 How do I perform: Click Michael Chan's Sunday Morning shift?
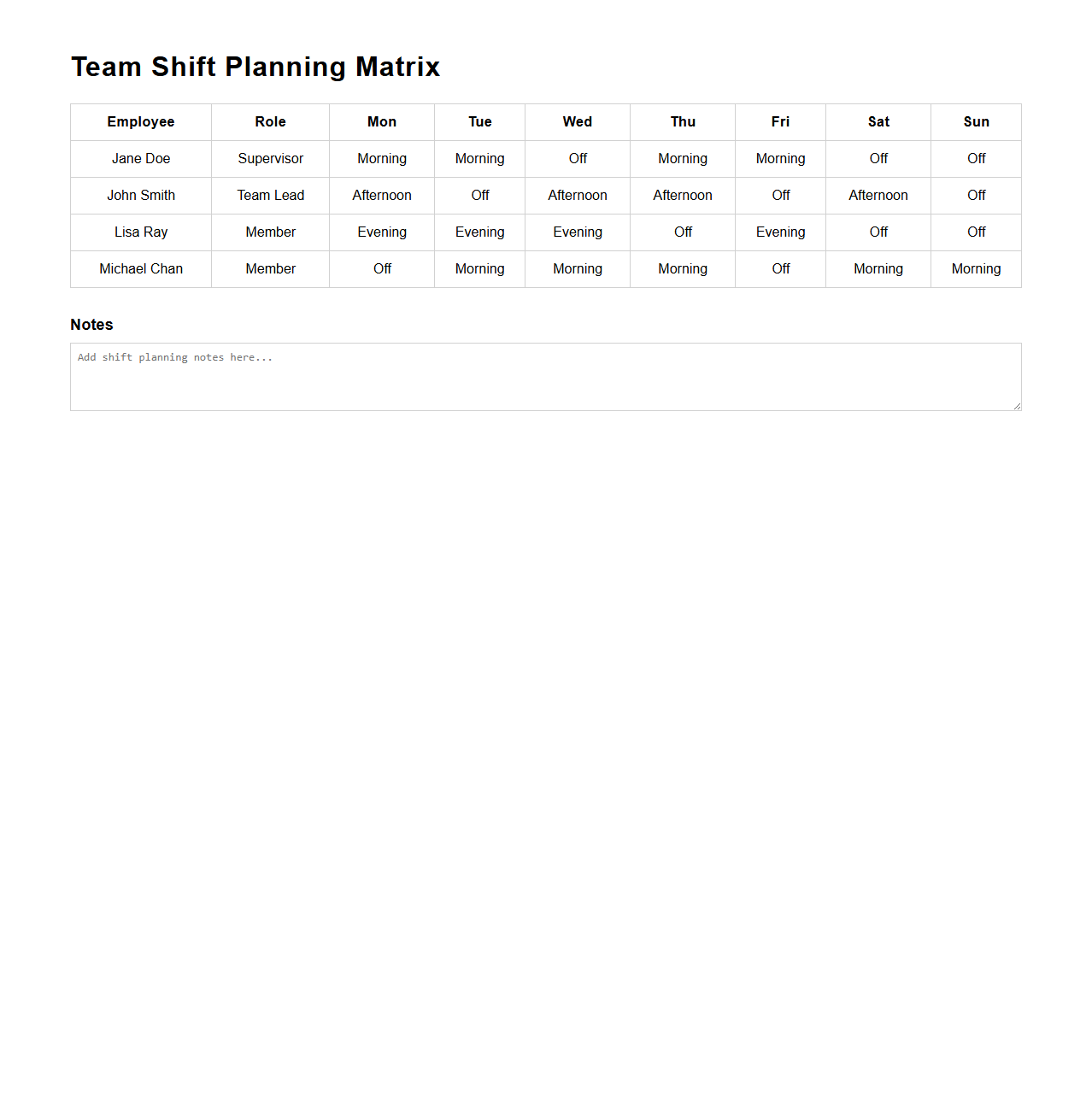pyautogui.click(x=975, y=269)
